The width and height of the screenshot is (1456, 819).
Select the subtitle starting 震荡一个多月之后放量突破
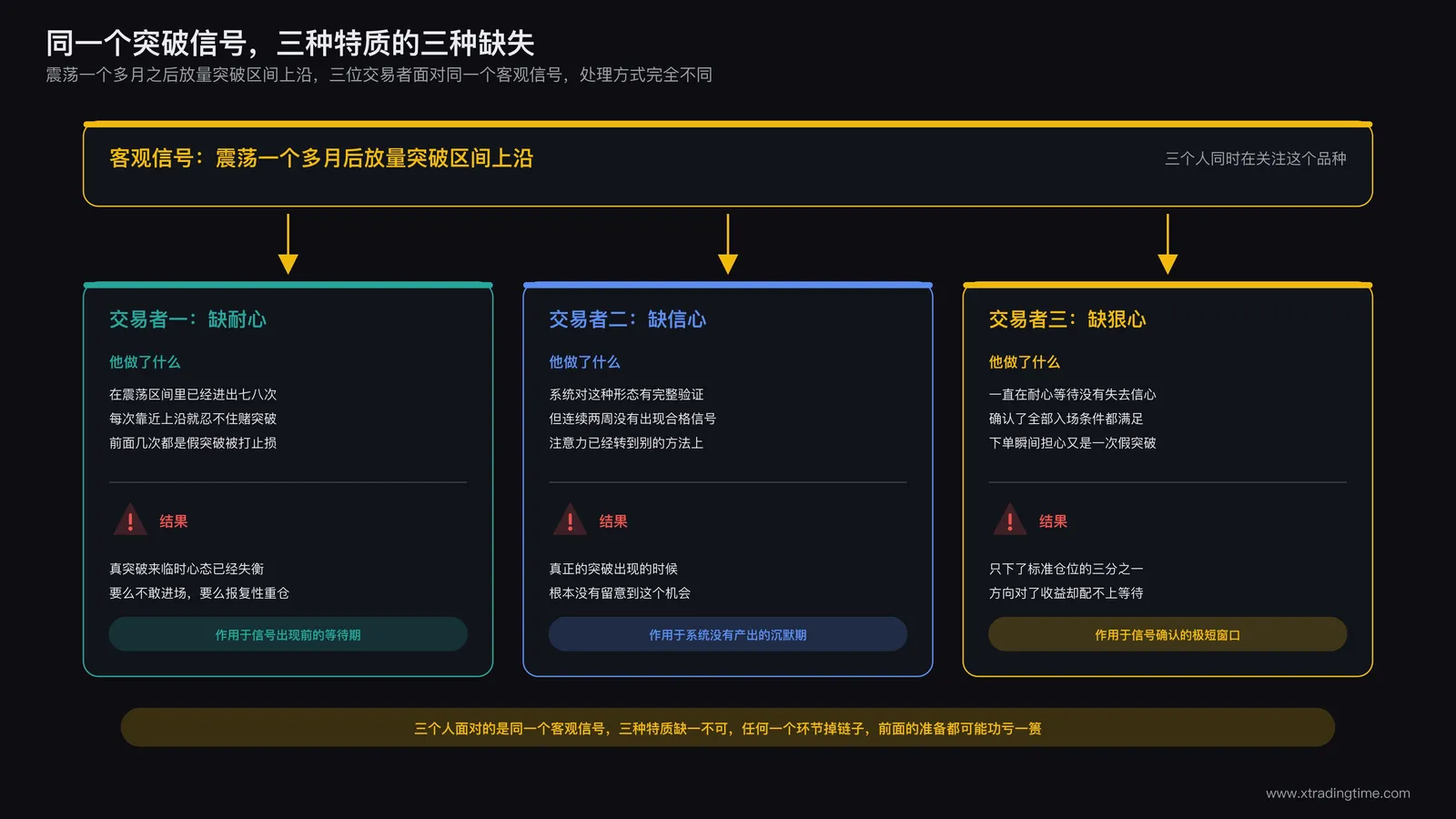tap(379, 75)
